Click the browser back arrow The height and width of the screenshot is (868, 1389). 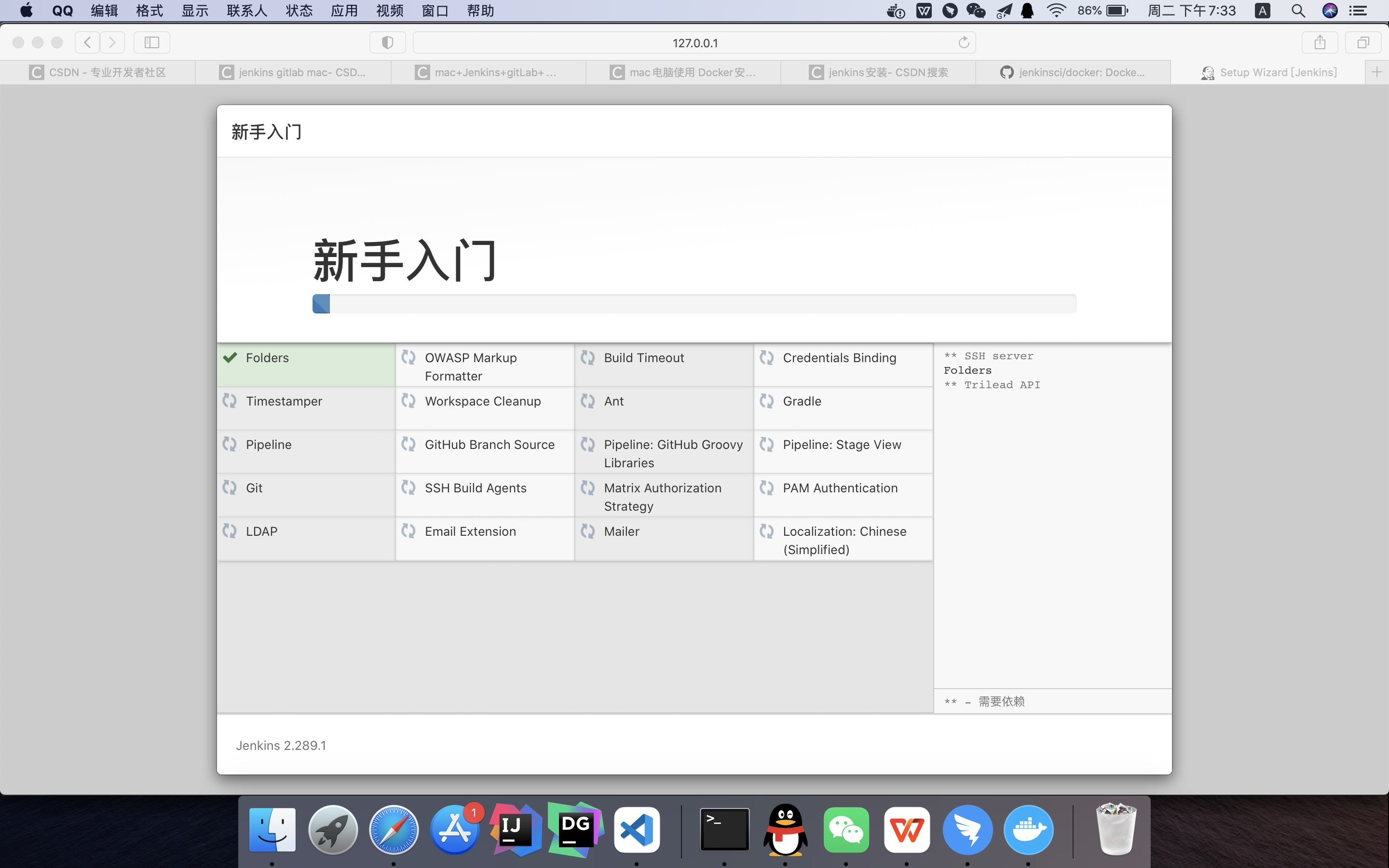coord(87,42)
